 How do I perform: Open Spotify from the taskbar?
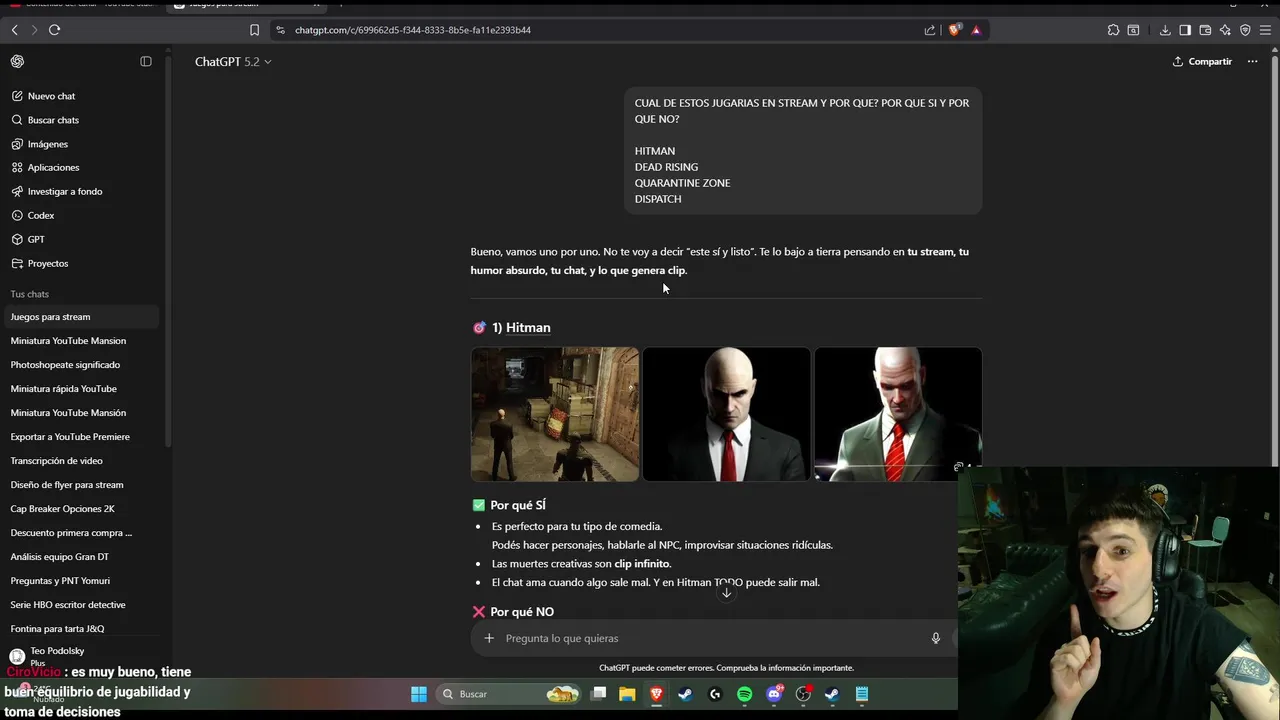click(x=745, y=694)
